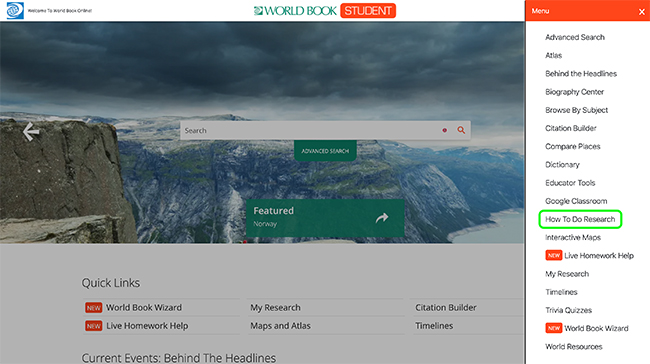The image size is (650, 364).
Task: Select How To Do Research menu item
Action: click(580, 219)
